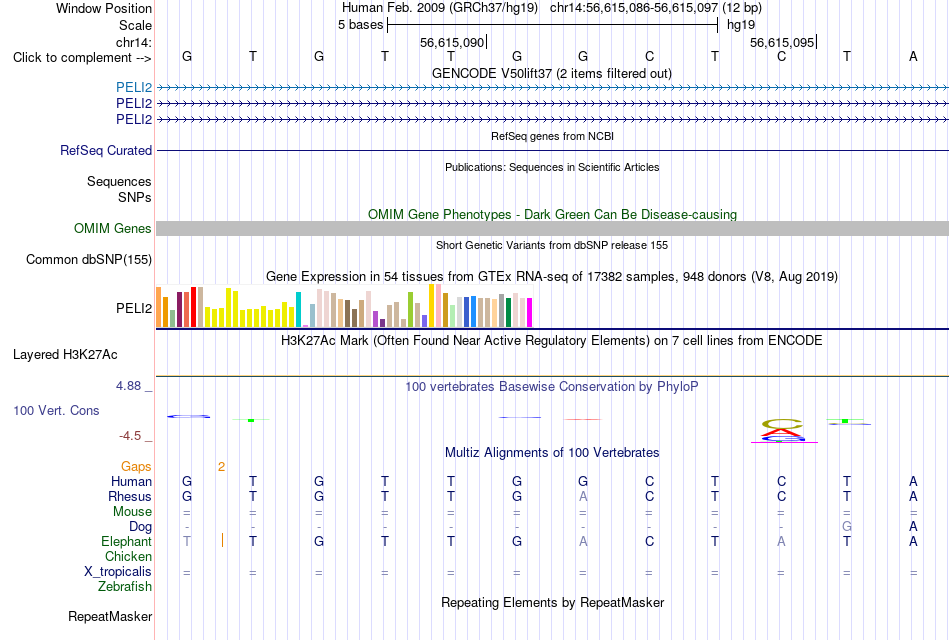Click the faded T in Elephant row

187,541
